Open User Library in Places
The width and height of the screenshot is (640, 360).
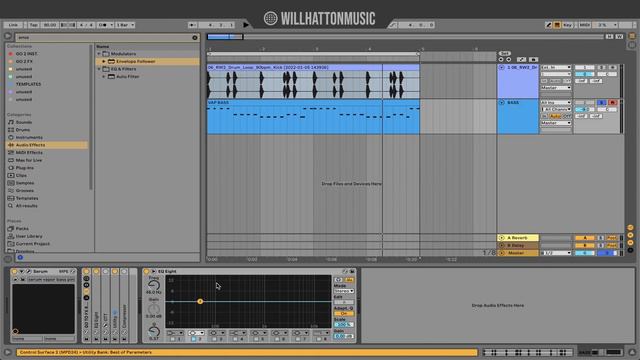click(29, 236)
